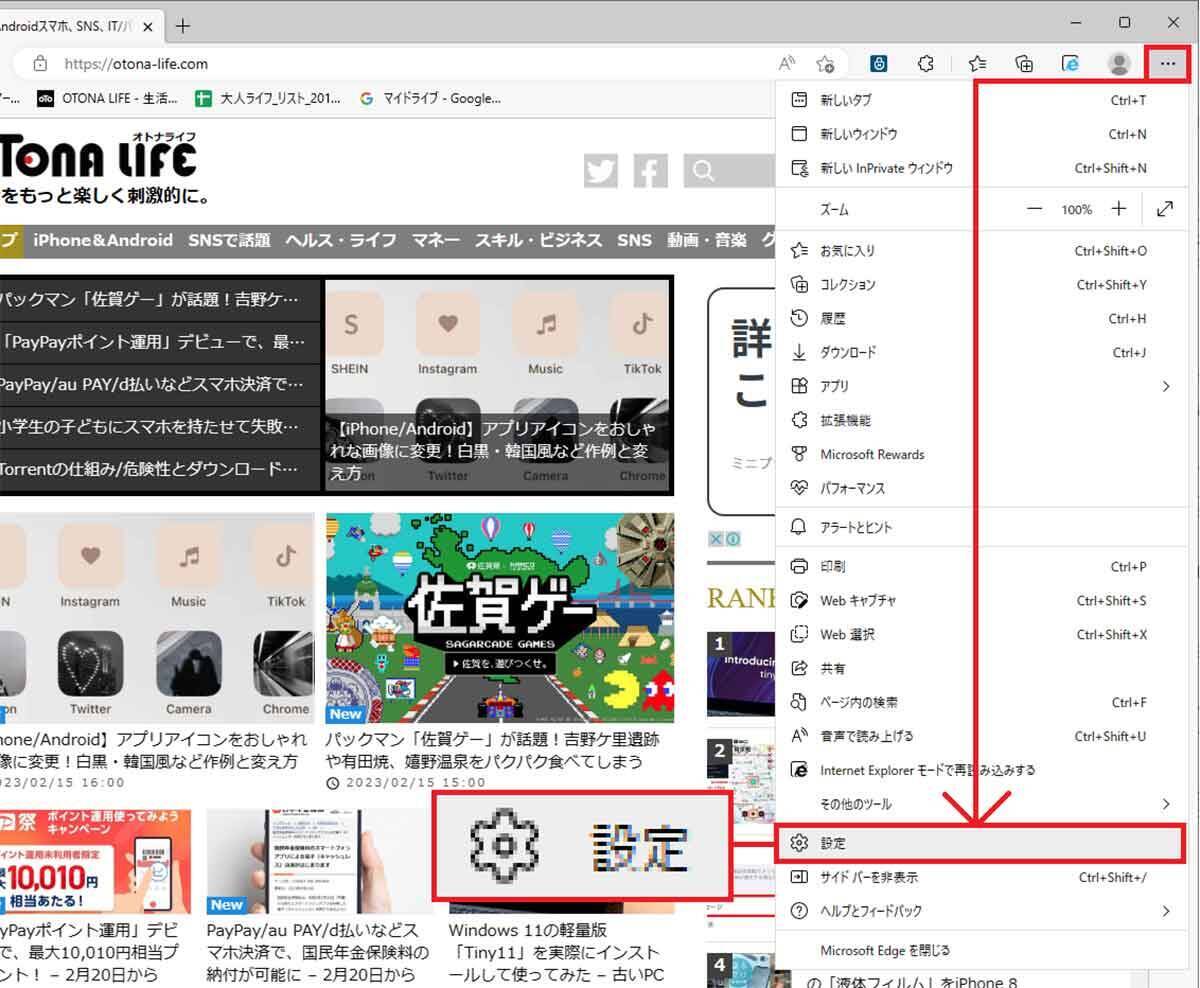Click the Collections toolbar icon
The width and height of the screenshot is (1200, 988).
coord(1024,64)
